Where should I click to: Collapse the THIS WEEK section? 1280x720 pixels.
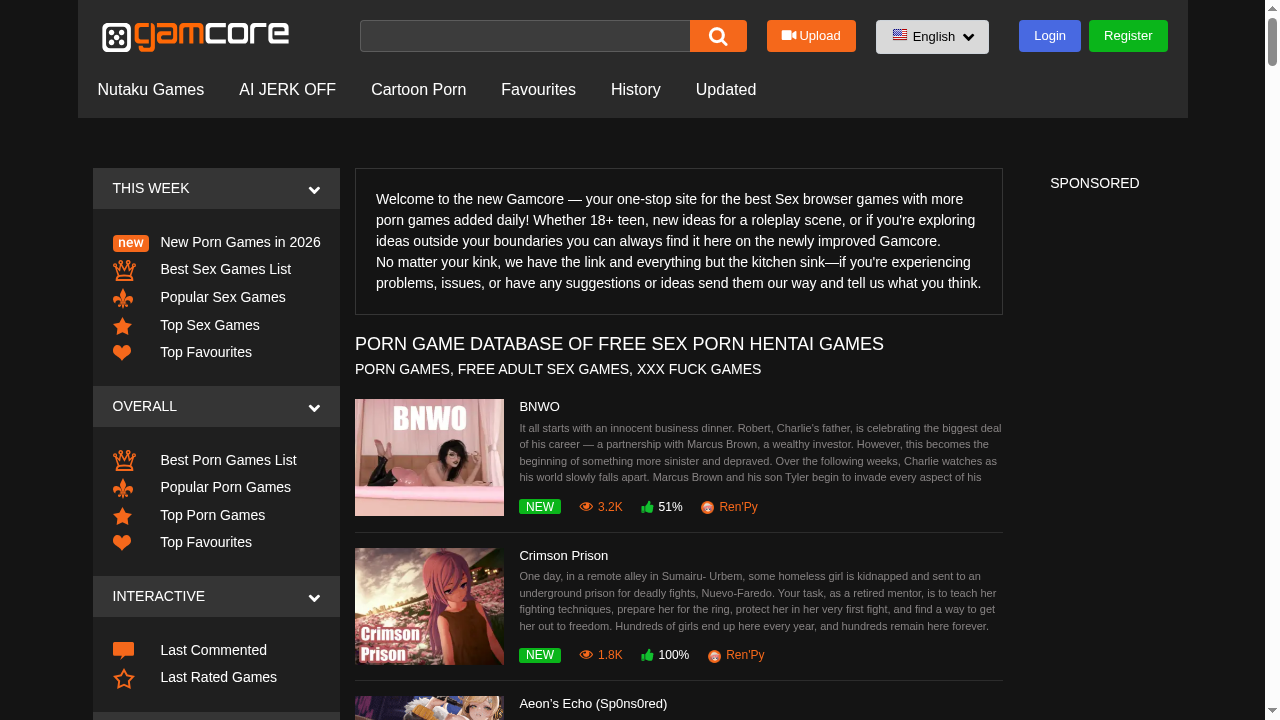(314, 189)
